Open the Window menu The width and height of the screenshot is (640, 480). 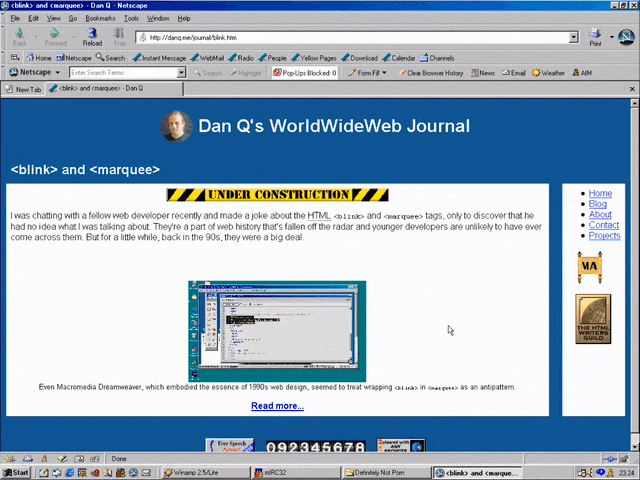158,18
